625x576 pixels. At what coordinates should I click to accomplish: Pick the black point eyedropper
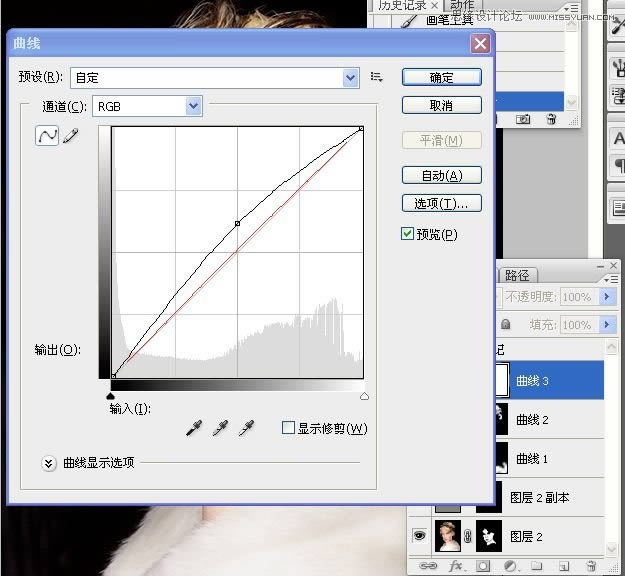coord(196,429)
